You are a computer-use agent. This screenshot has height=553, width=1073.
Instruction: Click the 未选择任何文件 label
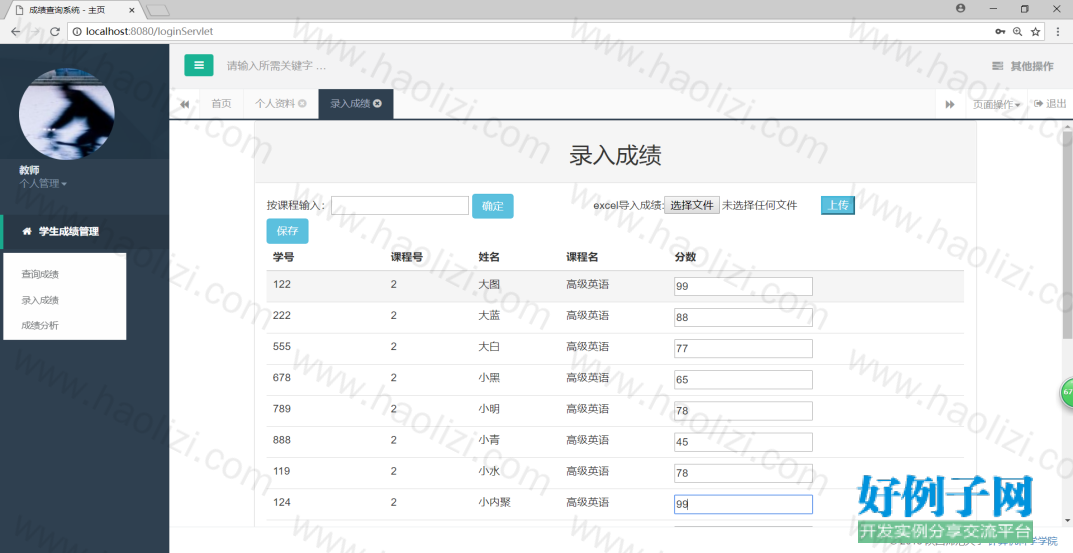760,205
